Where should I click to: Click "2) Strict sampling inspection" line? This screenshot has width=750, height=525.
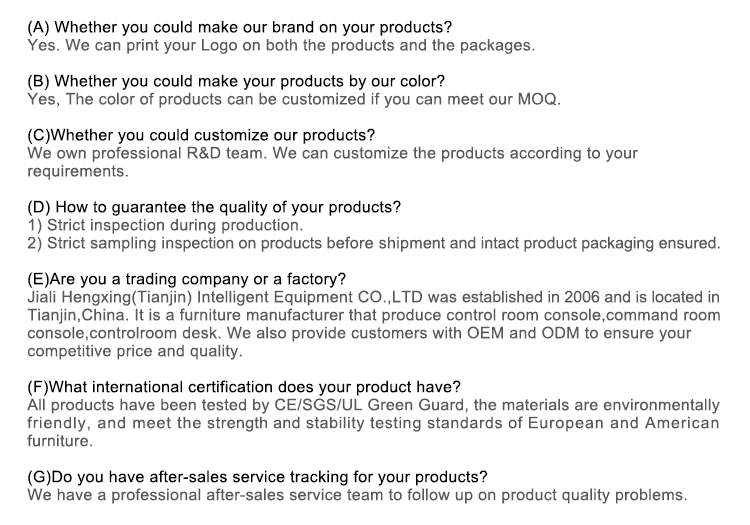(x=373, y=243)
